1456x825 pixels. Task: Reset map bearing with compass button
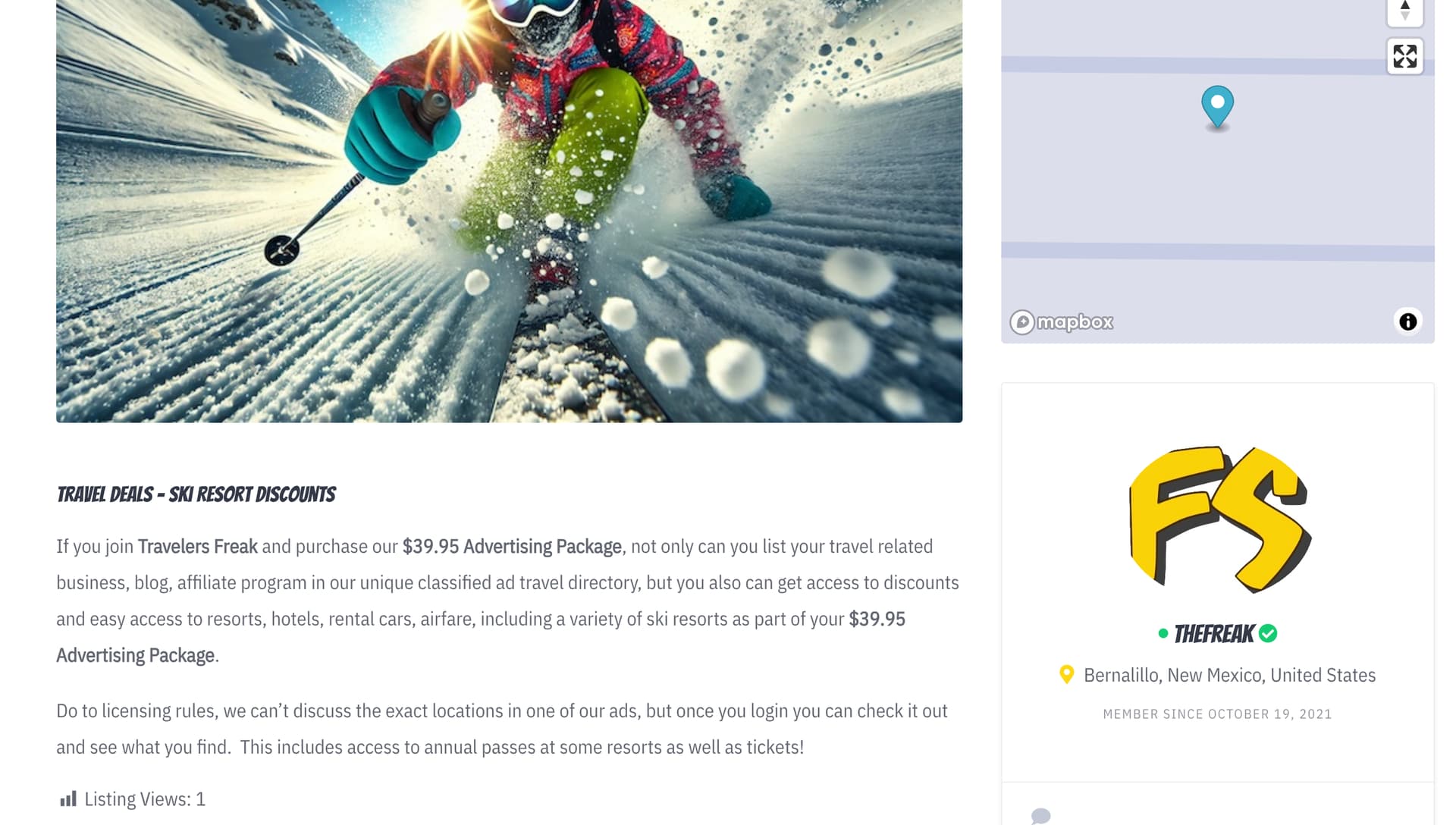pos(1404,11)
